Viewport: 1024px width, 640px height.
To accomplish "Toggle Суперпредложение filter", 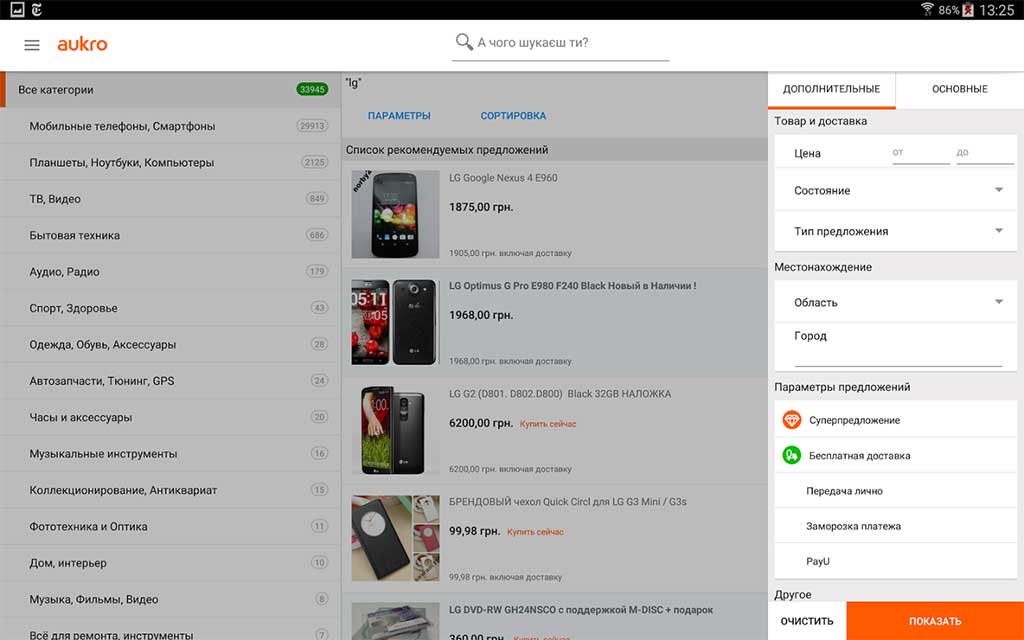I will point(895,420).
